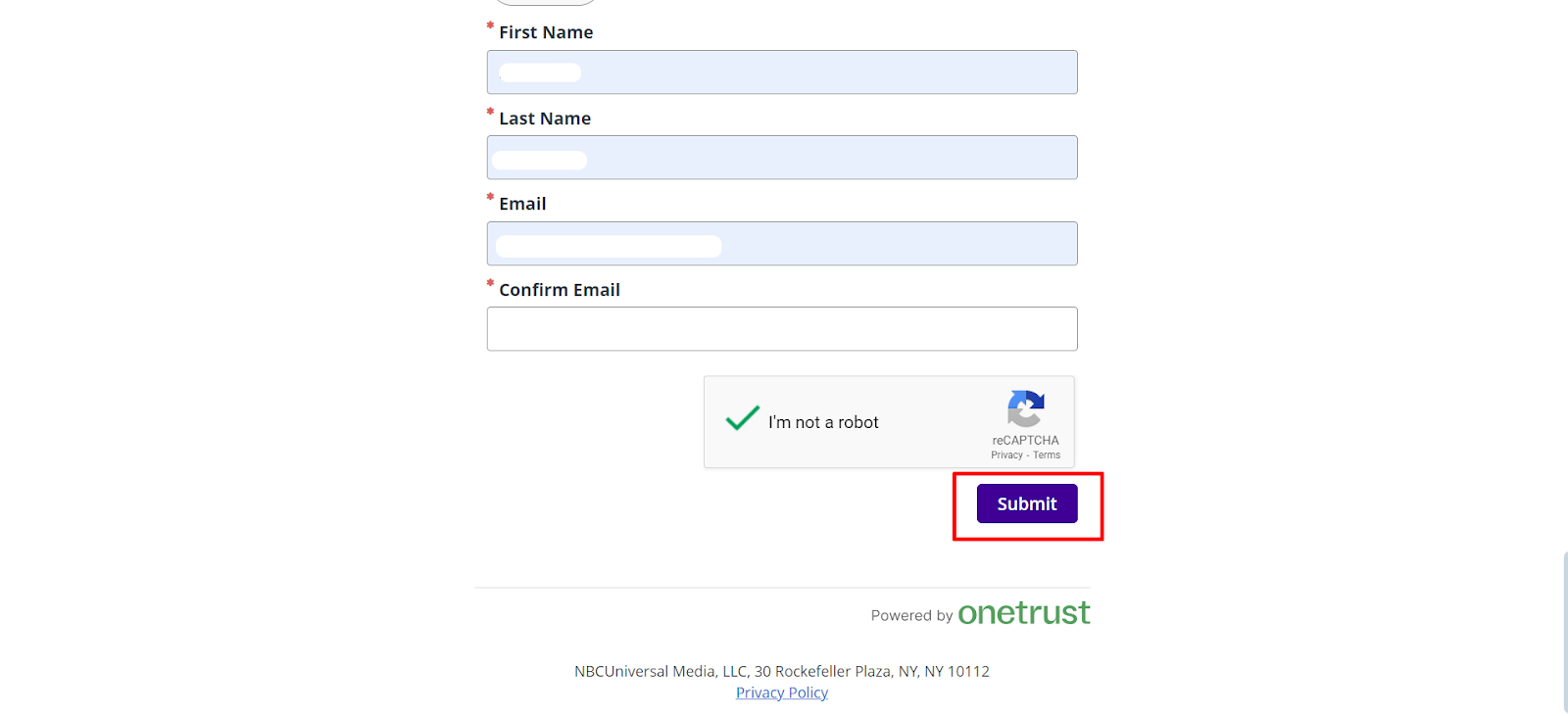Image resolution: width=1568 pixels, height=716 pixels.
Task: Click the page scrollbar on the right edge
Action: pos(1565,632)
